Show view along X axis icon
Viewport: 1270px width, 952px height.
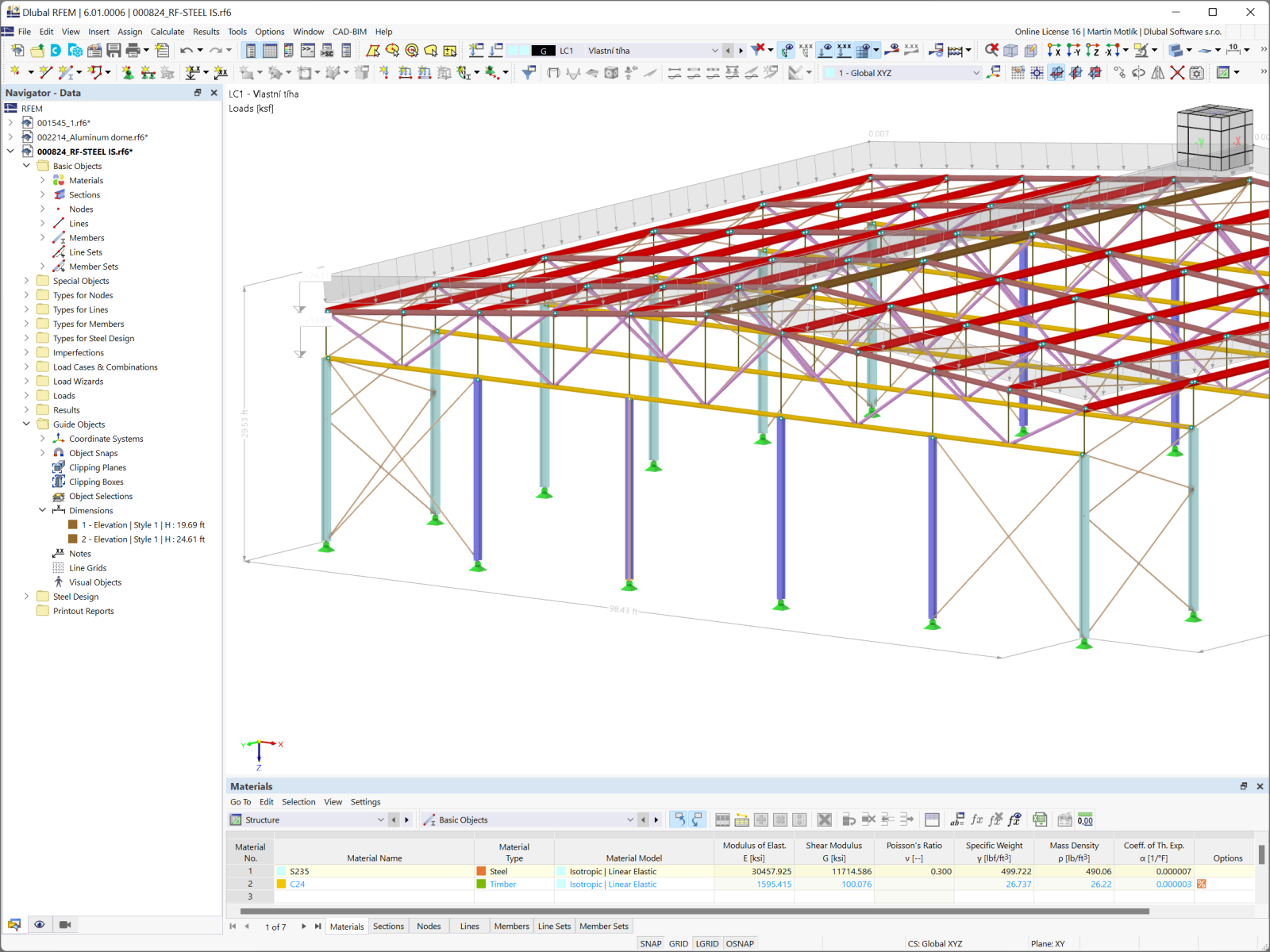click(x=1054, y=50)
